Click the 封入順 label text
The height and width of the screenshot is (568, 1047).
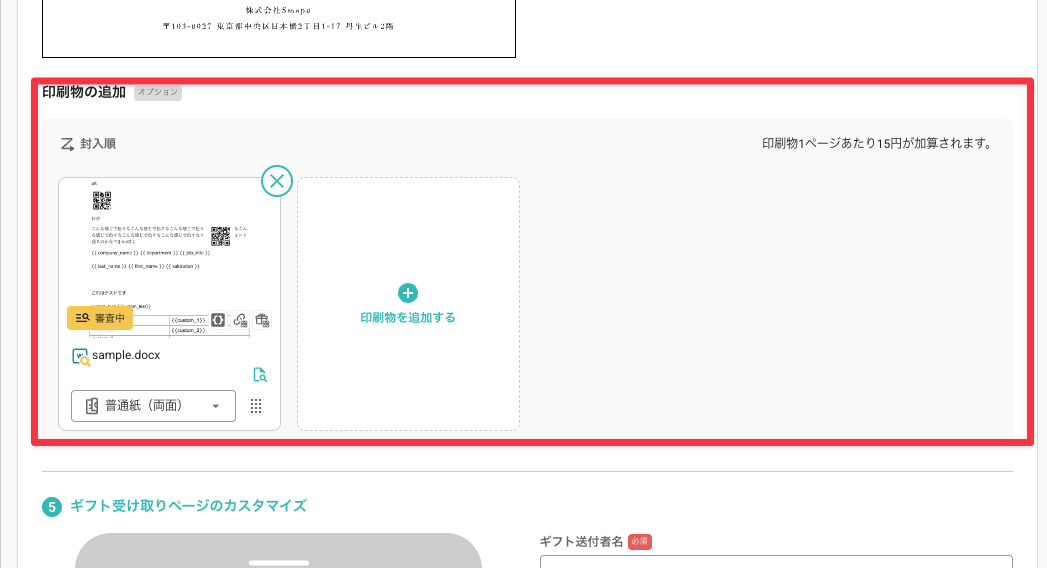coord(98,144)
